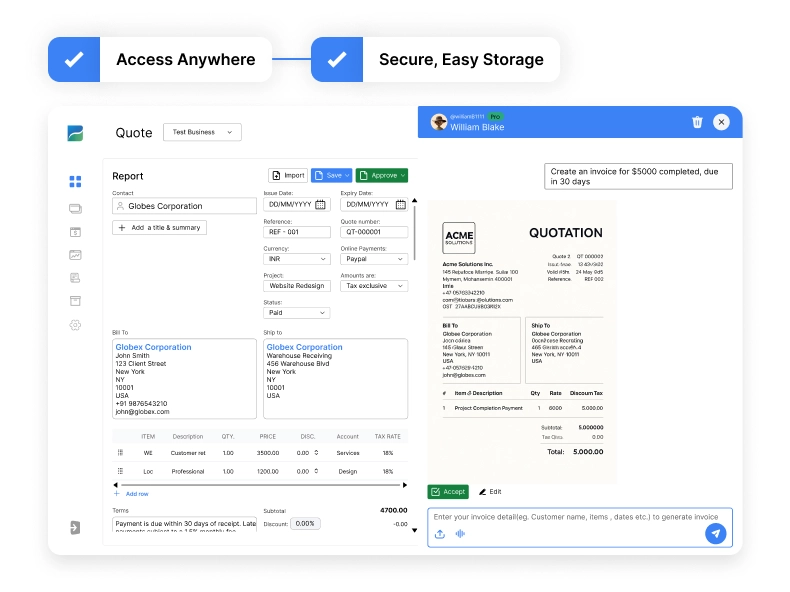Open the settings gear in sidebar
Screen dimensions: 790x592
click(x=75, y=325)
